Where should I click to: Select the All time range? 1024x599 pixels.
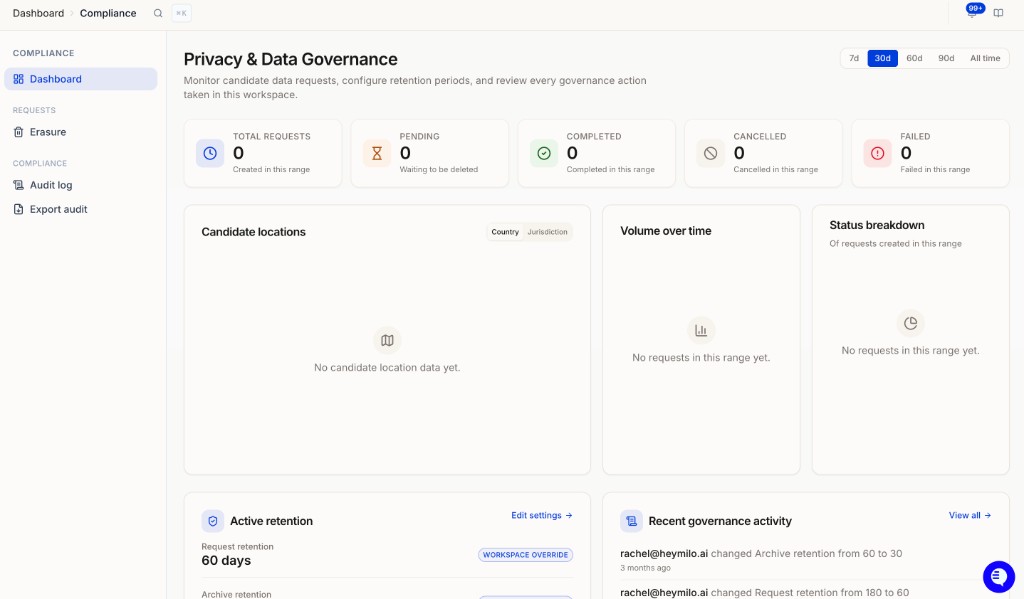coord(985,58)
